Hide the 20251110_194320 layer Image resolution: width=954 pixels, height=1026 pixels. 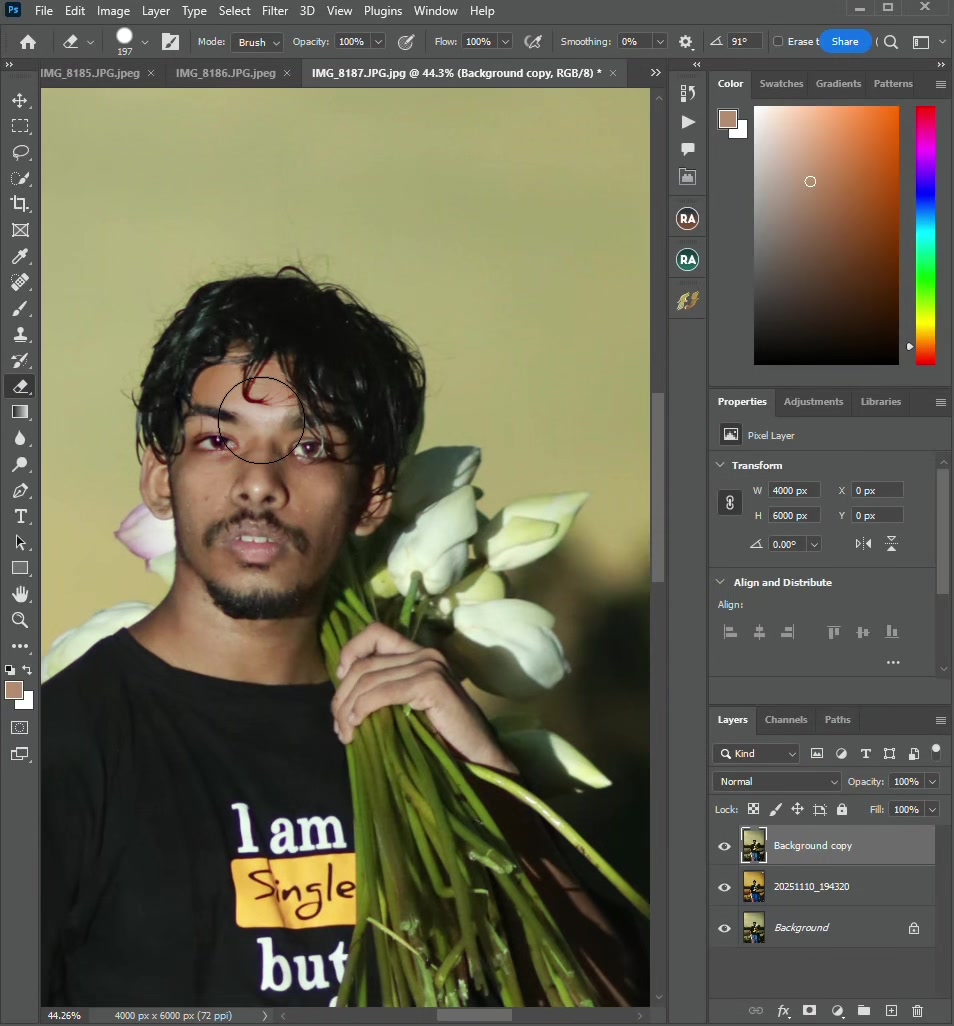[x=724, y=887]
